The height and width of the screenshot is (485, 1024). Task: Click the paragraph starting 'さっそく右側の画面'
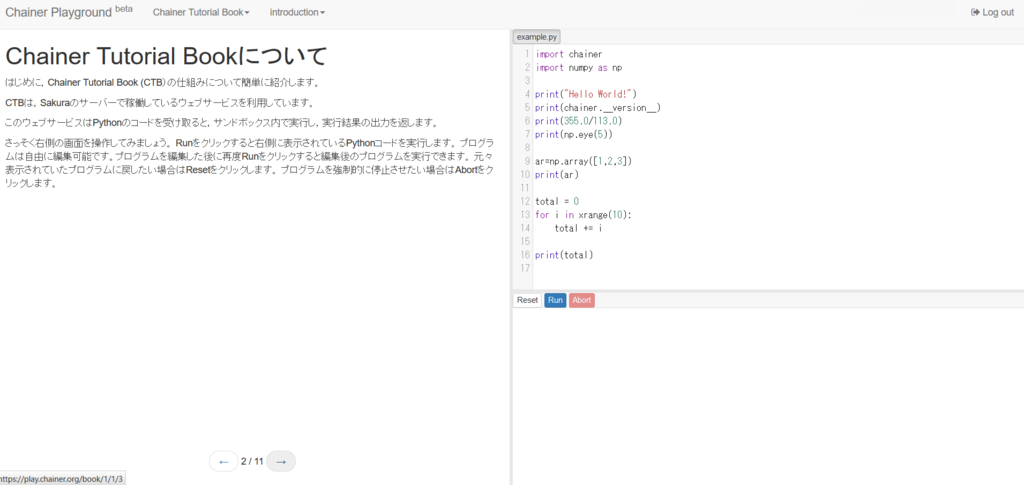tap(249, 163)
